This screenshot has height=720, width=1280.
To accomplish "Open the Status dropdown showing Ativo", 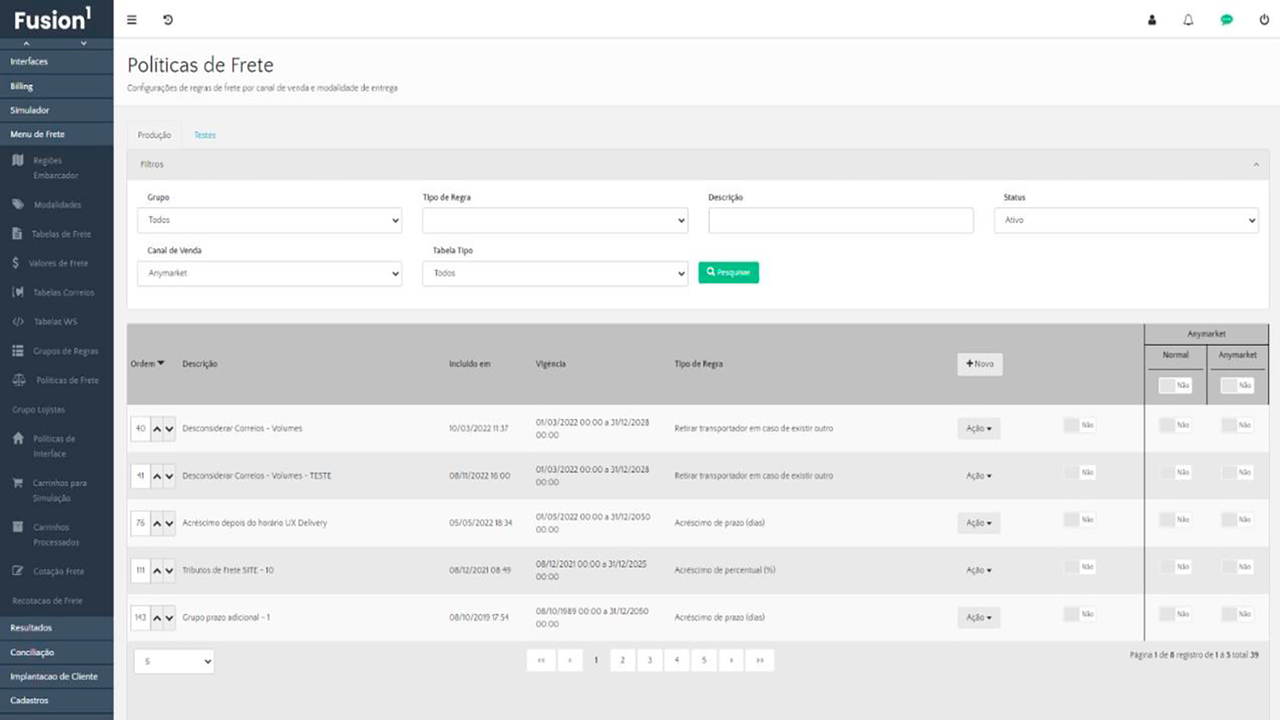I will tap(1126, 220).
